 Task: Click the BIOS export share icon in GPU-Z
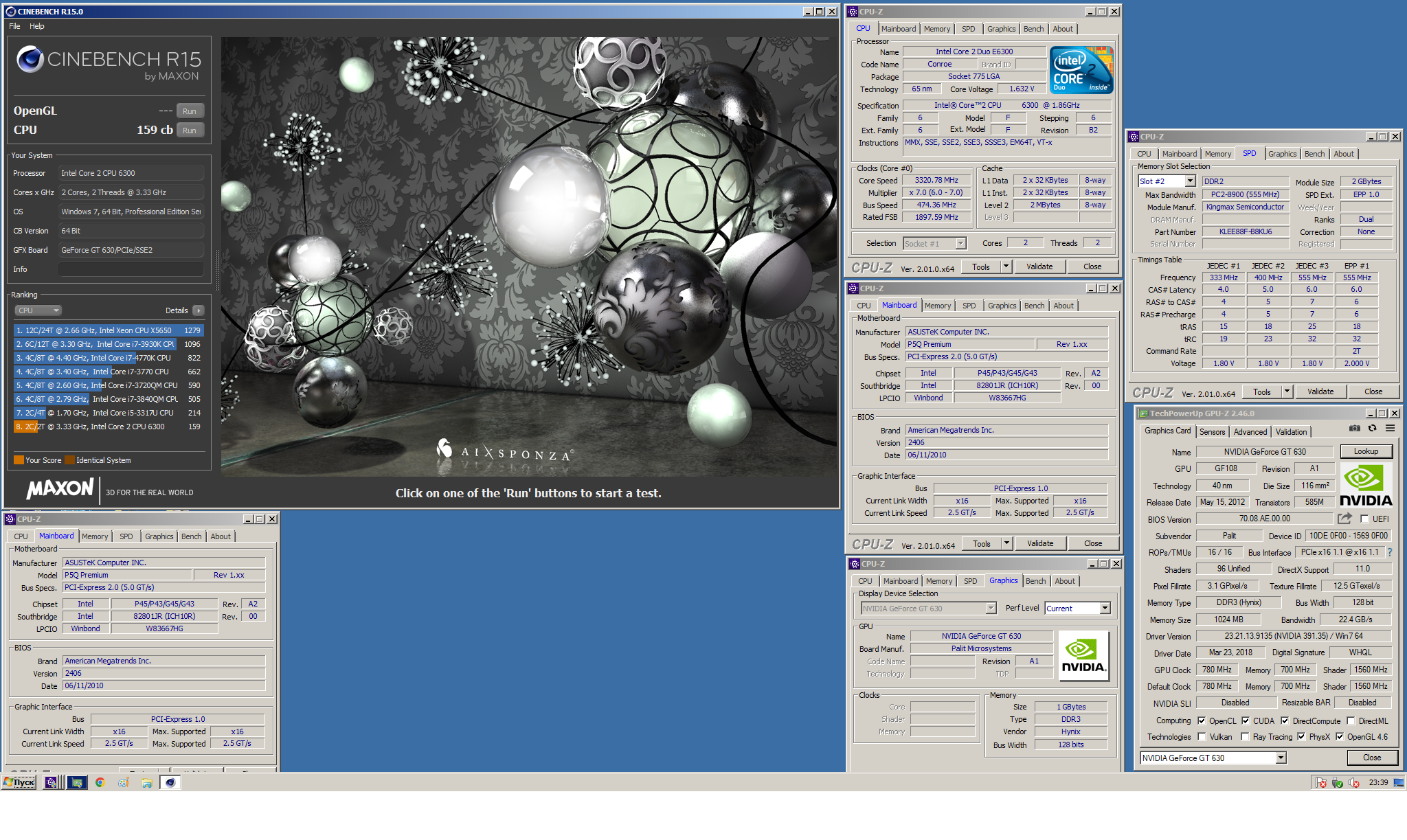[x=1344, y=519]
